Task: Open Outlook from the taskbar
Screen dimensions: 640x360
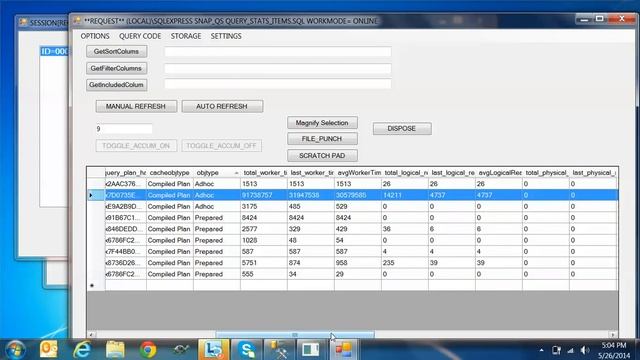Action: (49, 350)
